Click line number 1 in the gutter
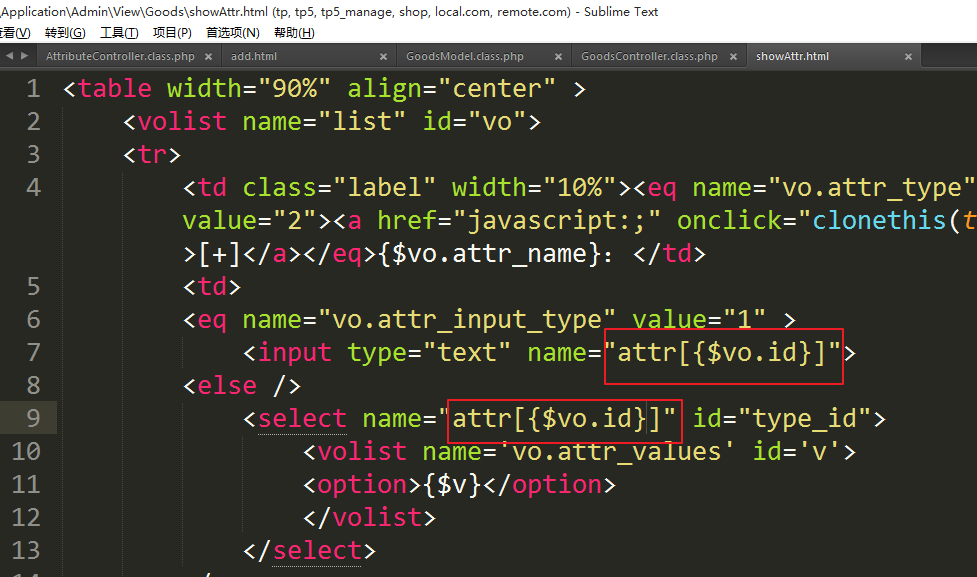The width and height of the screenshot is (977, 577). point(33,89)
